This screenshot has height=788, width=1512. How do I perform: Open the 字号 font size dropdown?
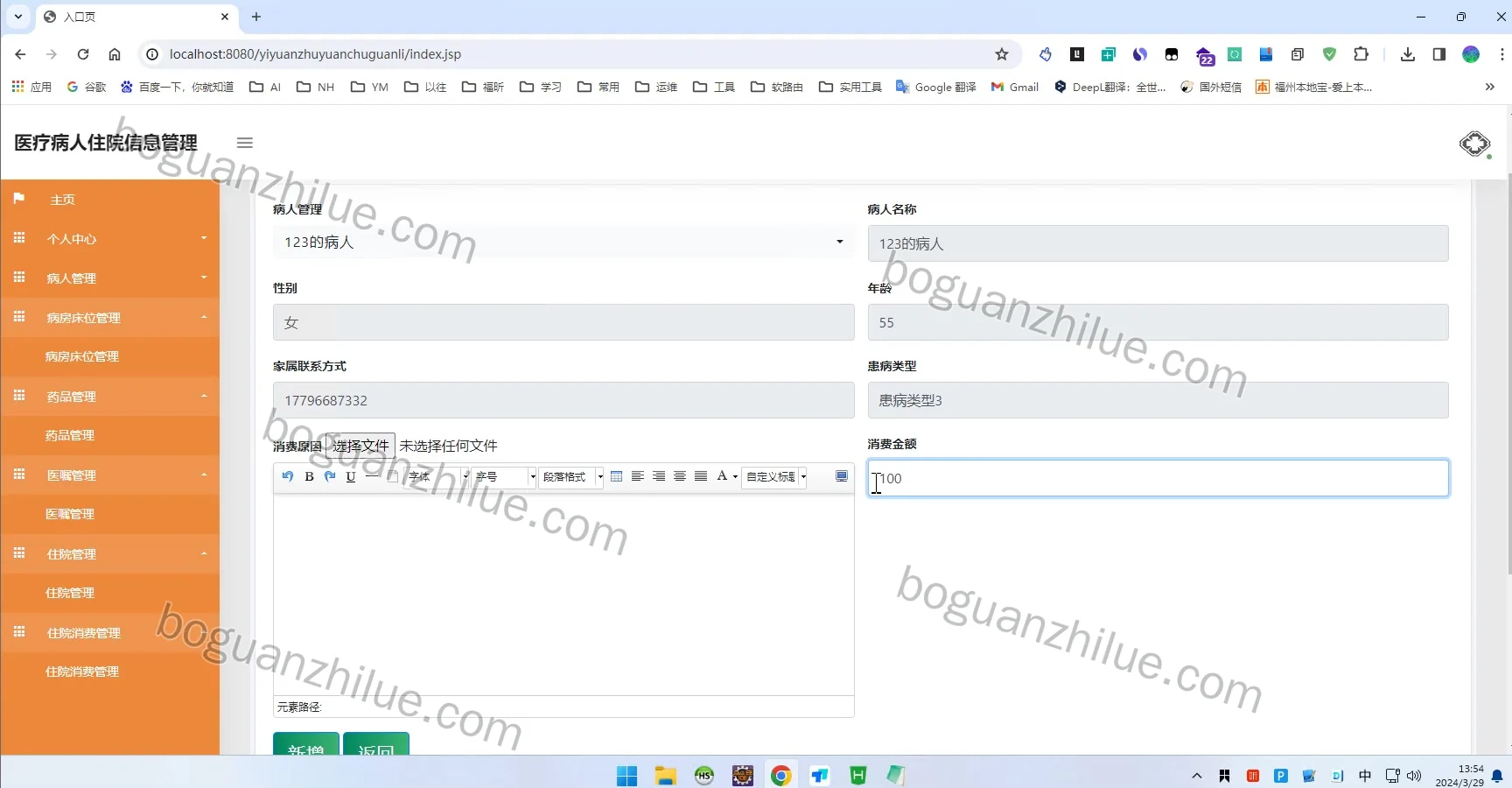tap(504, 476)
